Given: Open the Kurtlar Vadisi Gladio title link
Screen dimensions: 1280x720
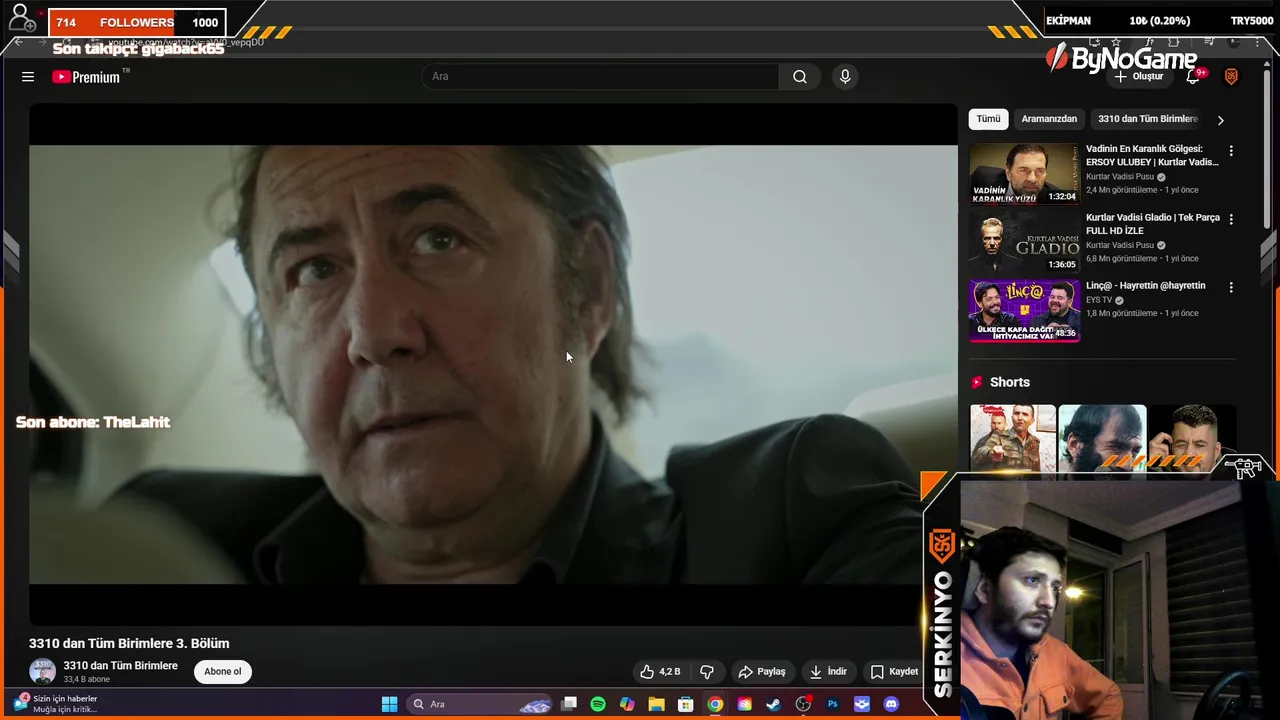Looking at the screenshot, I should click(1153, 224).
